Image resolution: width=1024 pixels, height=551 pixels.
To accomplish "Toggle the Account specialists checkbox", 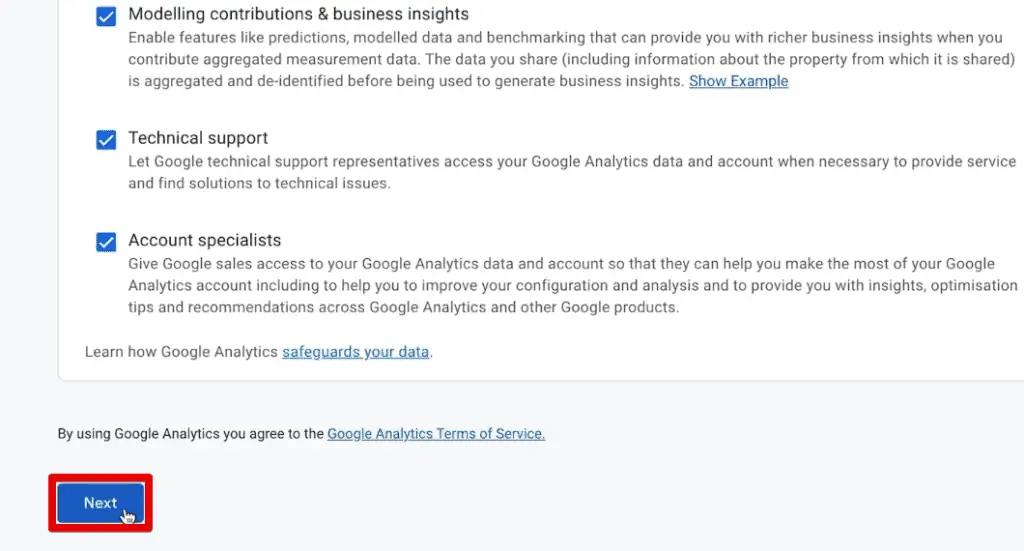I will click(106, 241).
